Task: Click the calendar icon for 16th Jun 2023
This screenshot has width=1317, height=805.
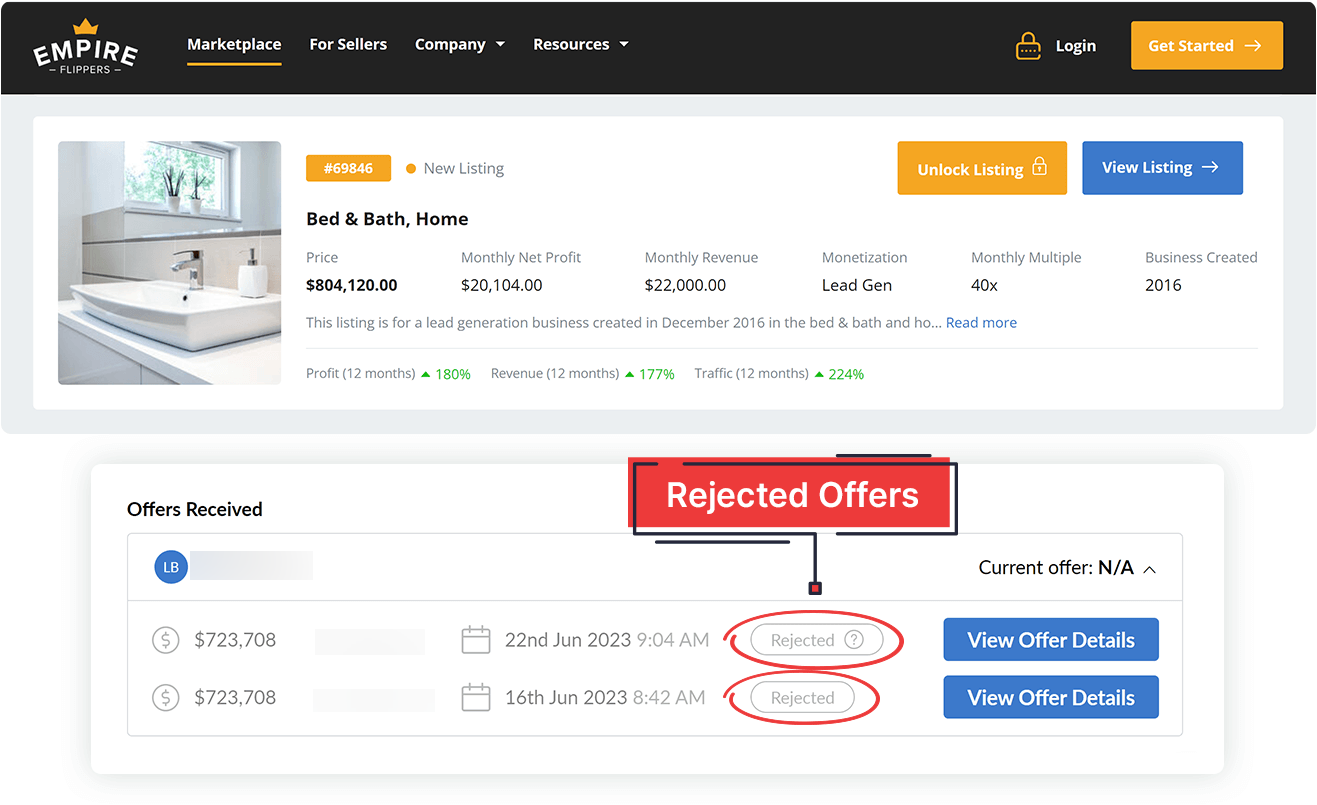Action: click(x=476, y=698)
